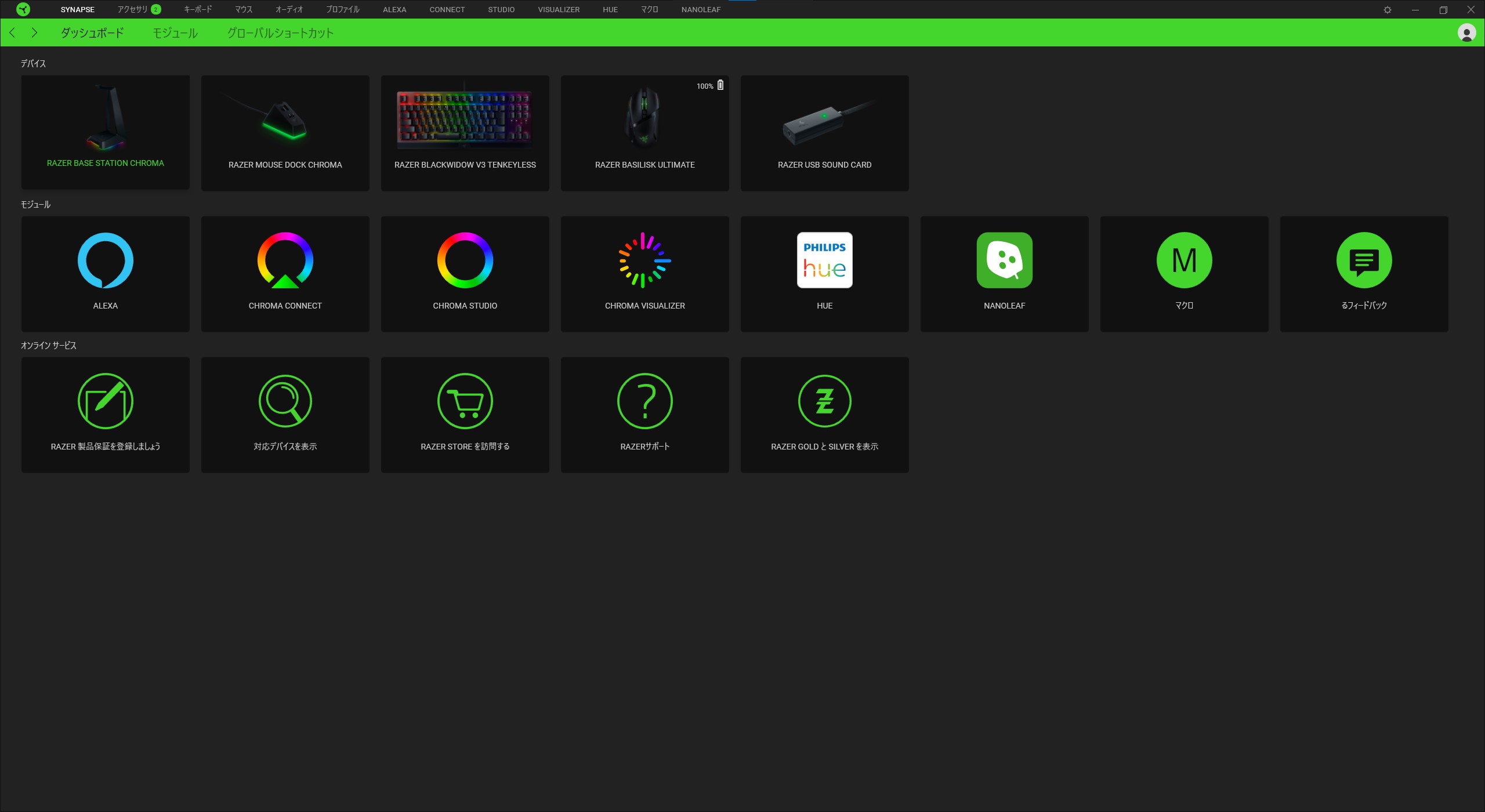
Task: Open the VISUALIZER top tab
Action: pos(559,10)
